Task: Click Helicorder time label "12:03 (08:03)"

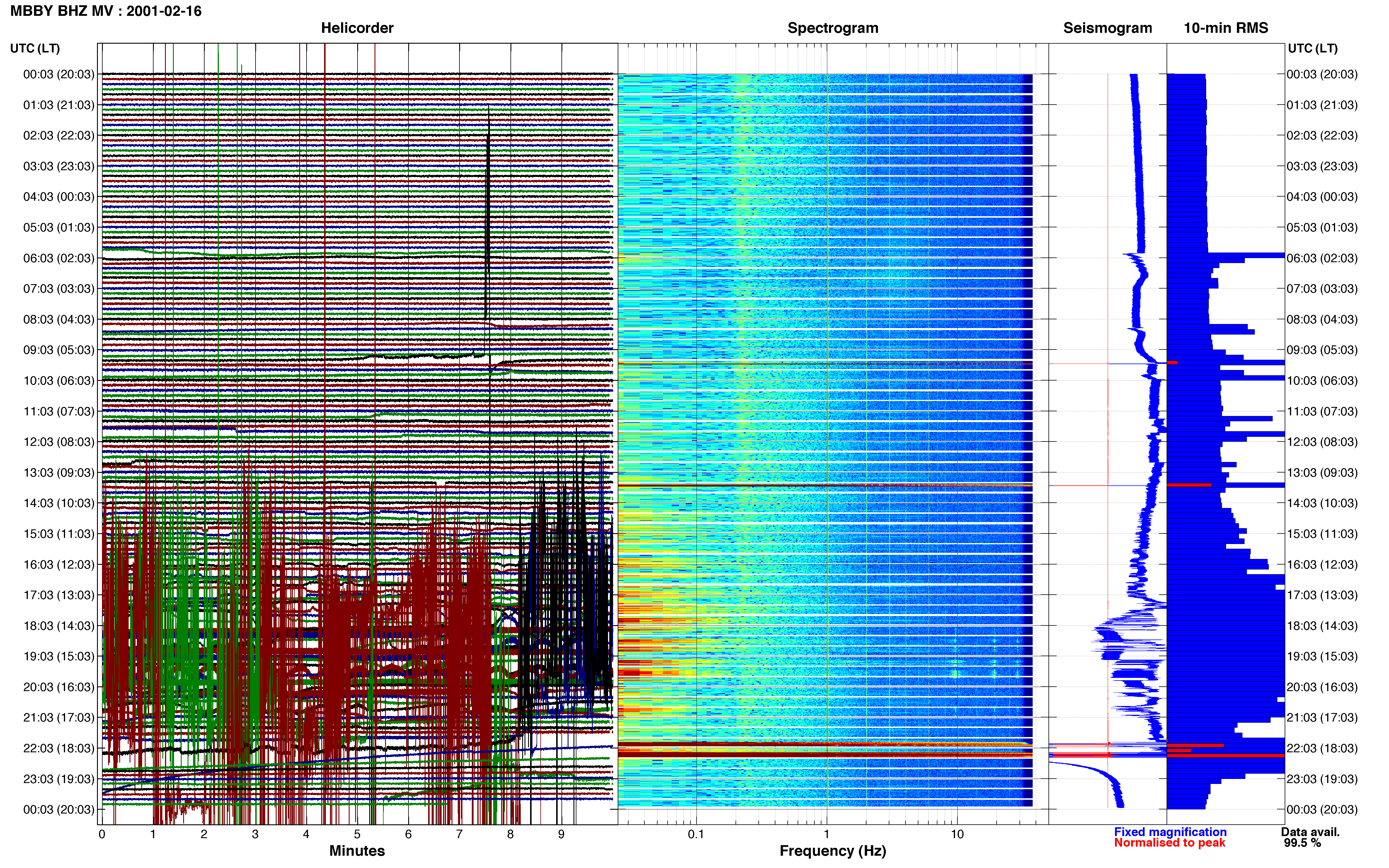Action: point(59,442)
